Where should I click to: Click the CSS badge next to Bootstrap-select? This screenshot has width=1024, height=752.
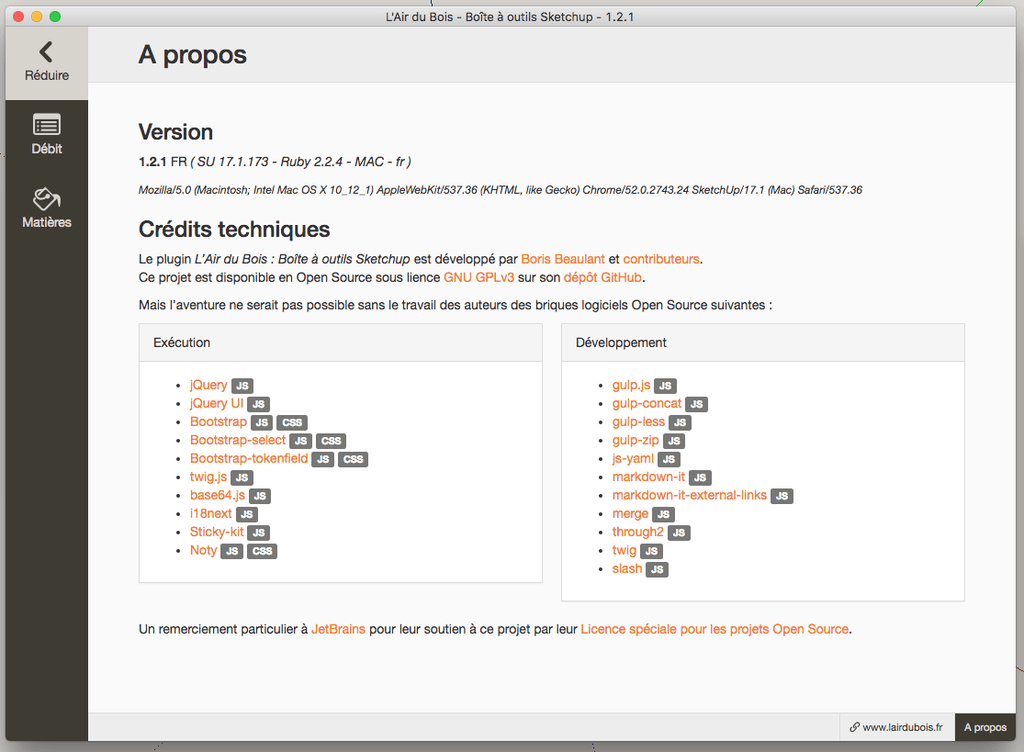[x=331, y=441]
